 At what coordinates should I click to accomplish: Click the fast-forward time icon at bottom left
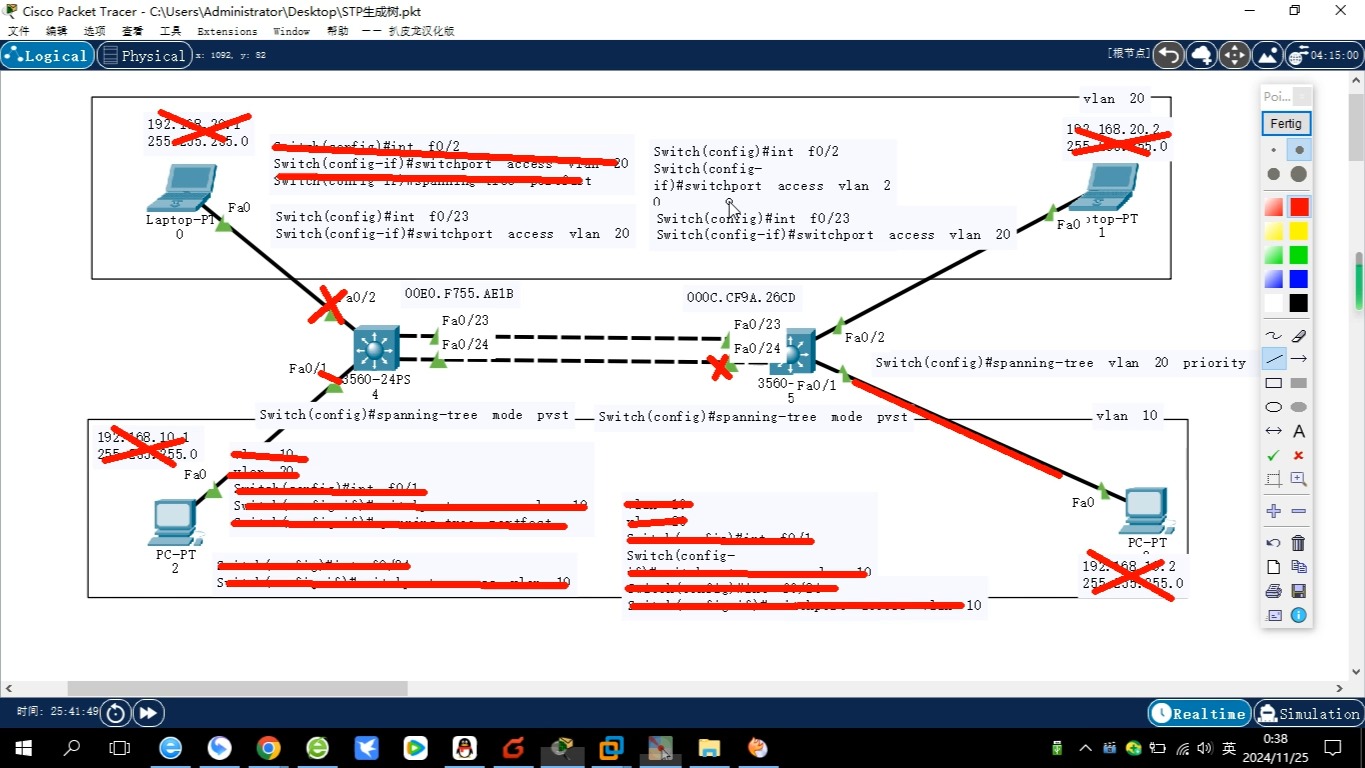(x=148, y=712)
